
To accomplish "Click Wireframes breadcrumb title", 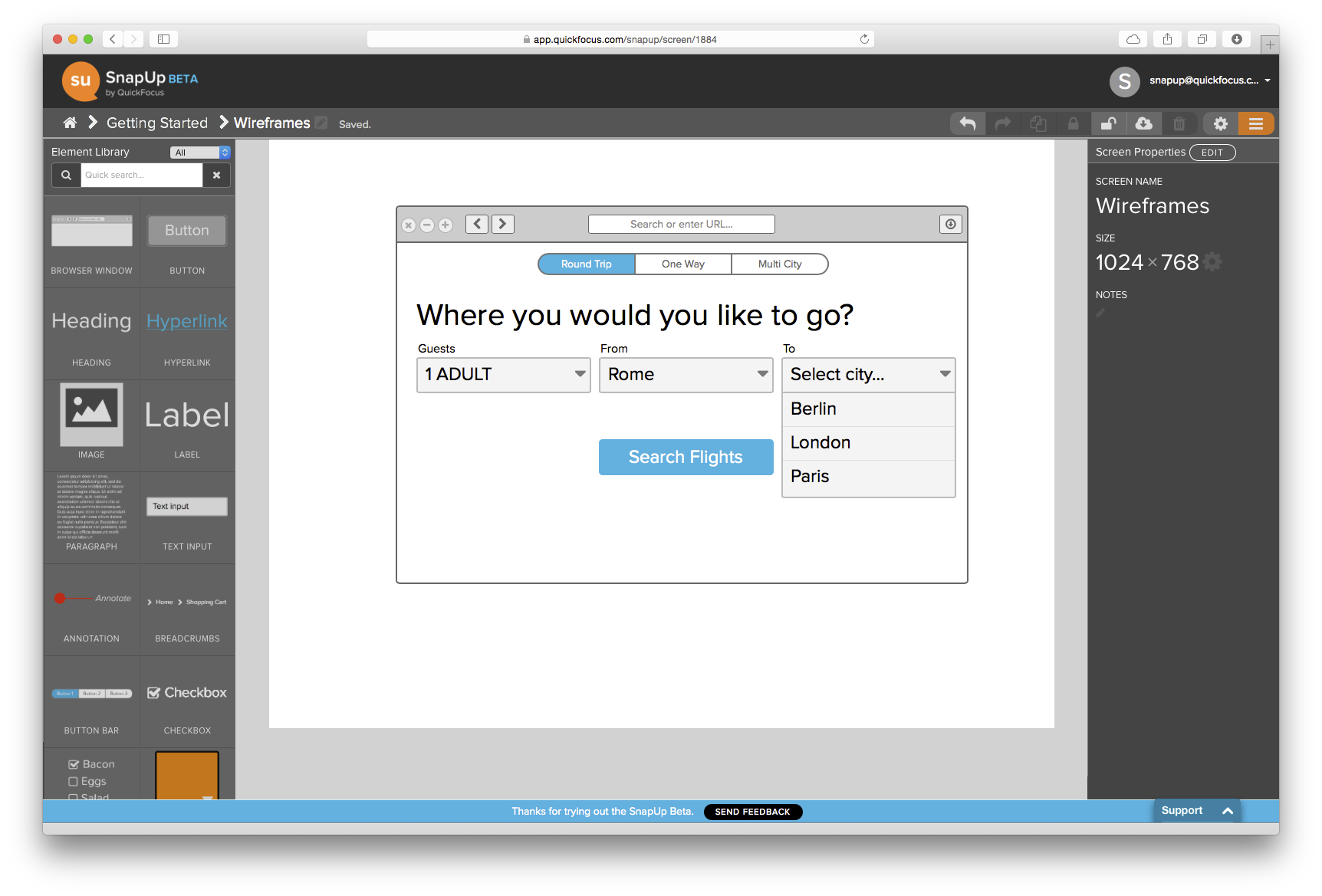I will [x=272, y=123].
